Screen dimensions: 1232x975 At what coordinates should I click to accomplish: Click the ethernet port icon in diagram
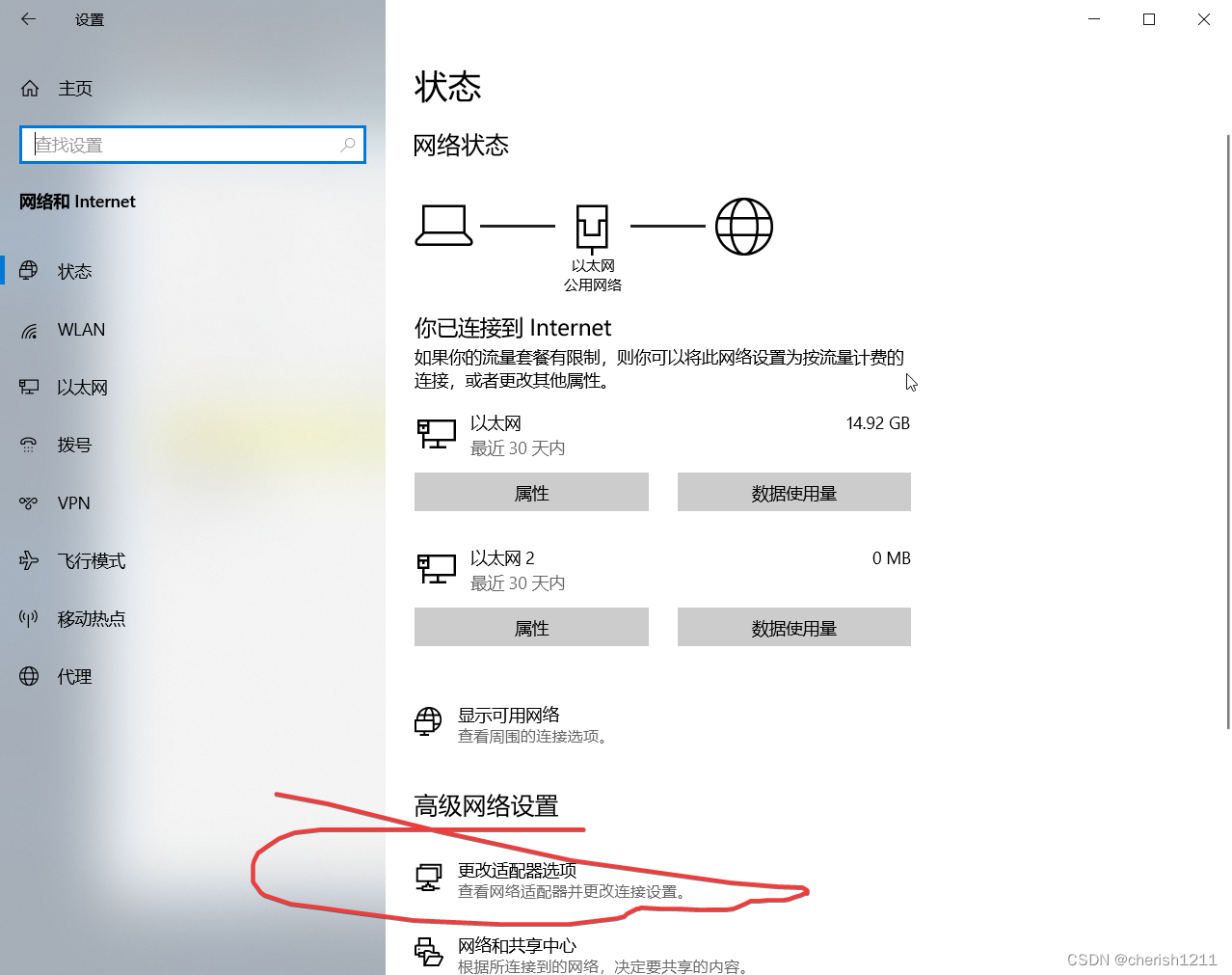pyautogui.click(x=592, y=229)
